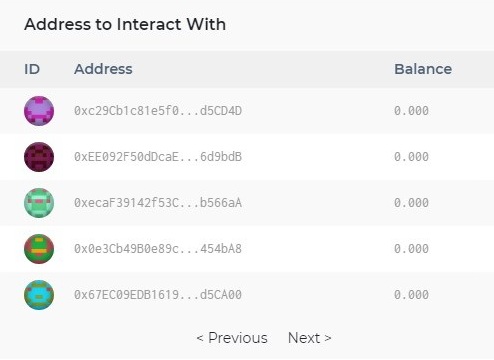Select address 0xEE092F50dDcaE...6d9bdB
The width and height of the screenshot is (494, 360).
[158, 157]
